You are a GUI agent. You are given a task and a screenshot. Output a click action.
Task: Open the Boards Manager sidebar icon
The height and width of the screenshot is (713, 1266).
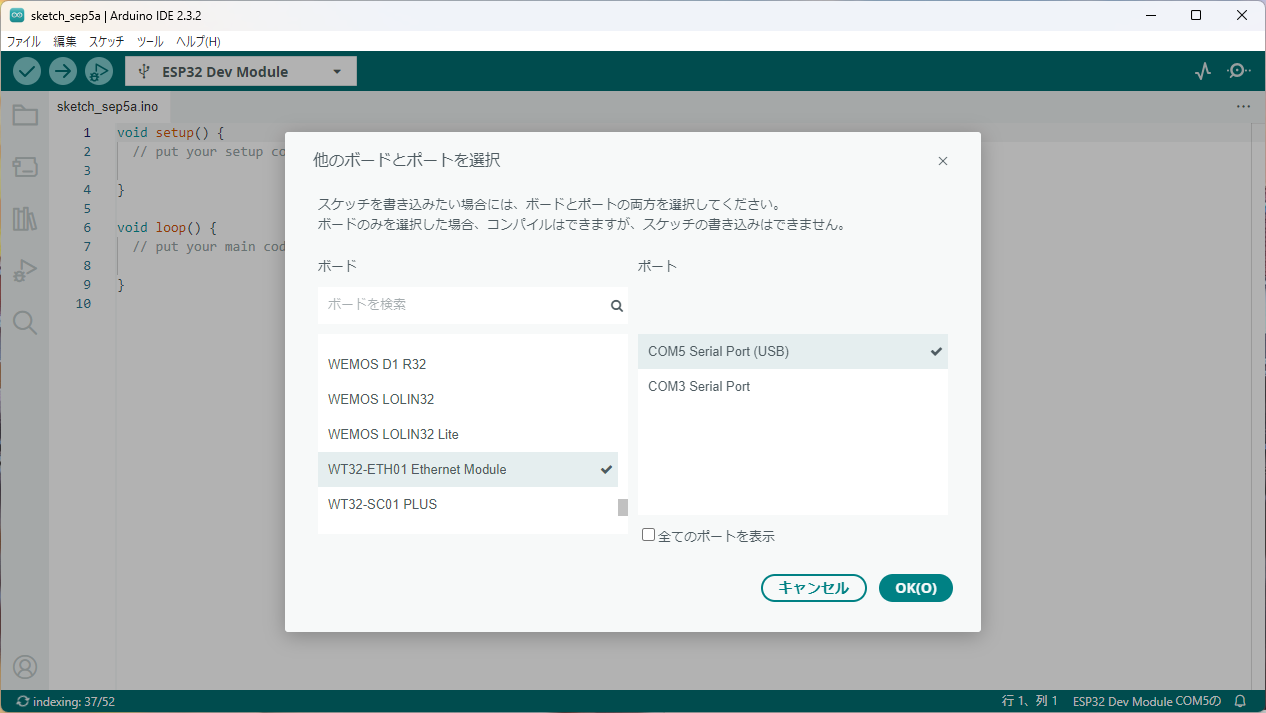click(x=25, y=166)
